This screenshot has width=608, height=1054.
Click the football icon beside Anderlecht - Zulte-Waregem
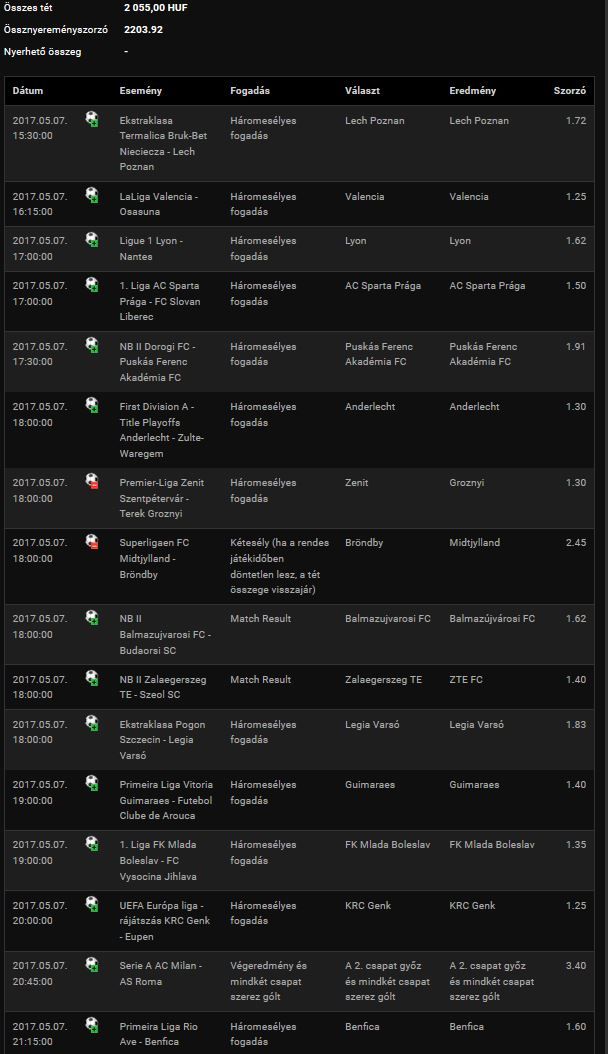click(92, 405)
